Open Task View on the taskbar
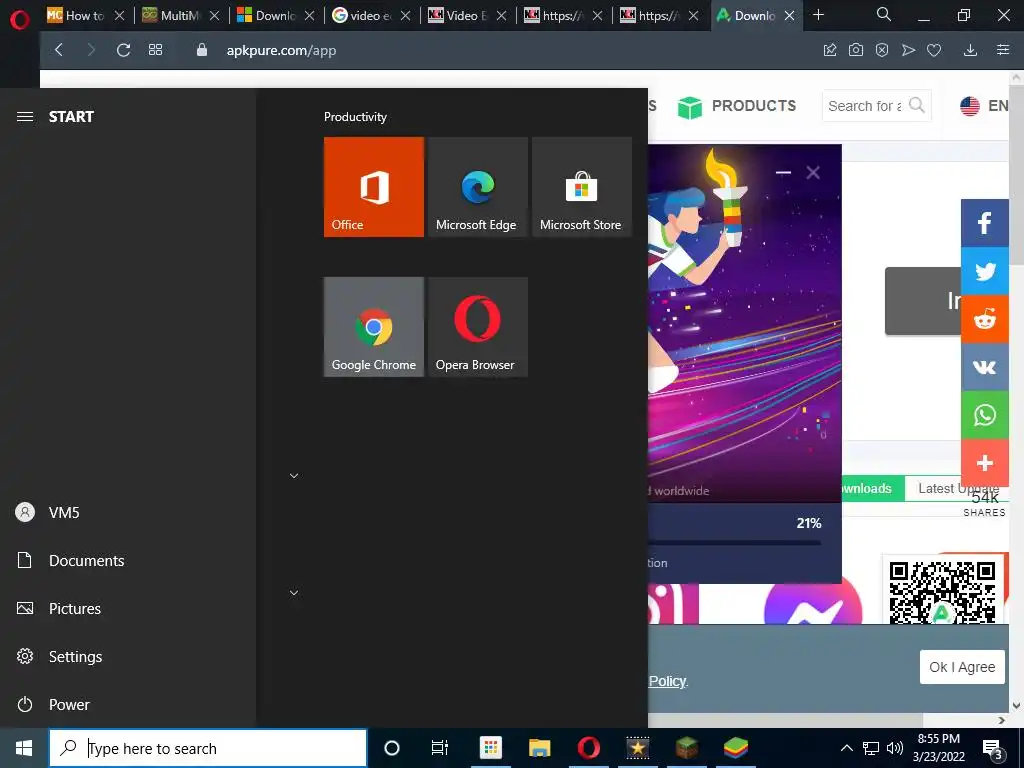The height and width of the screenshot is (768, 1024). [440, 748]
